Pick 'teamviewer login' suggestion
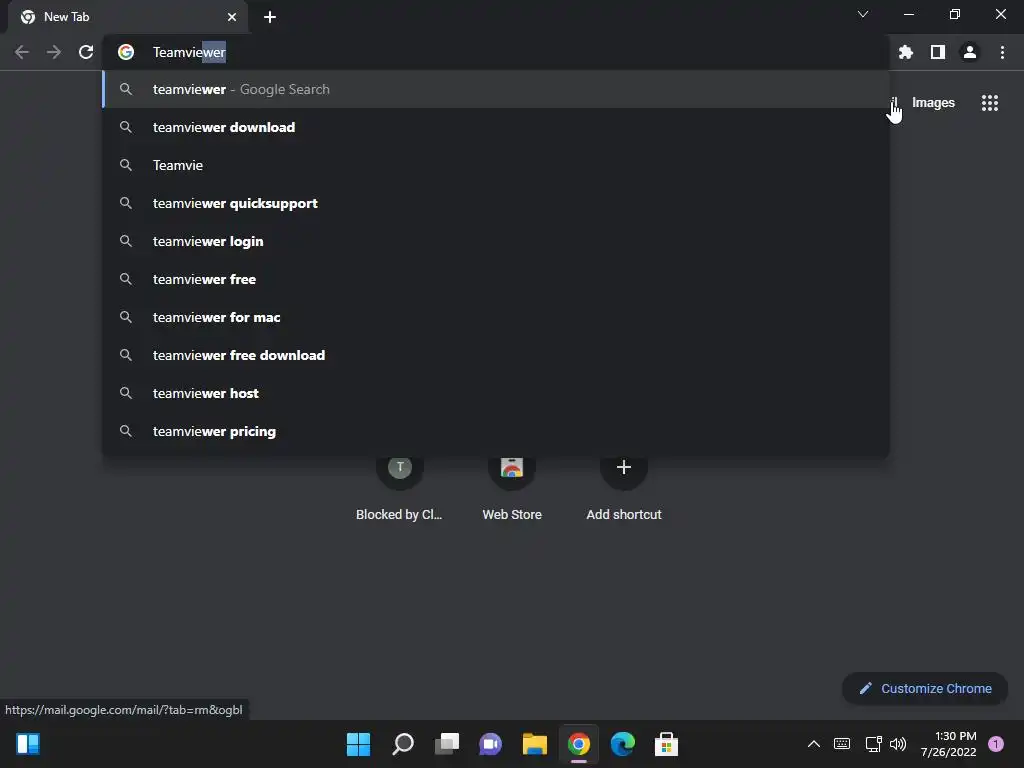The image size is (1024, 768). coord(496,241)
